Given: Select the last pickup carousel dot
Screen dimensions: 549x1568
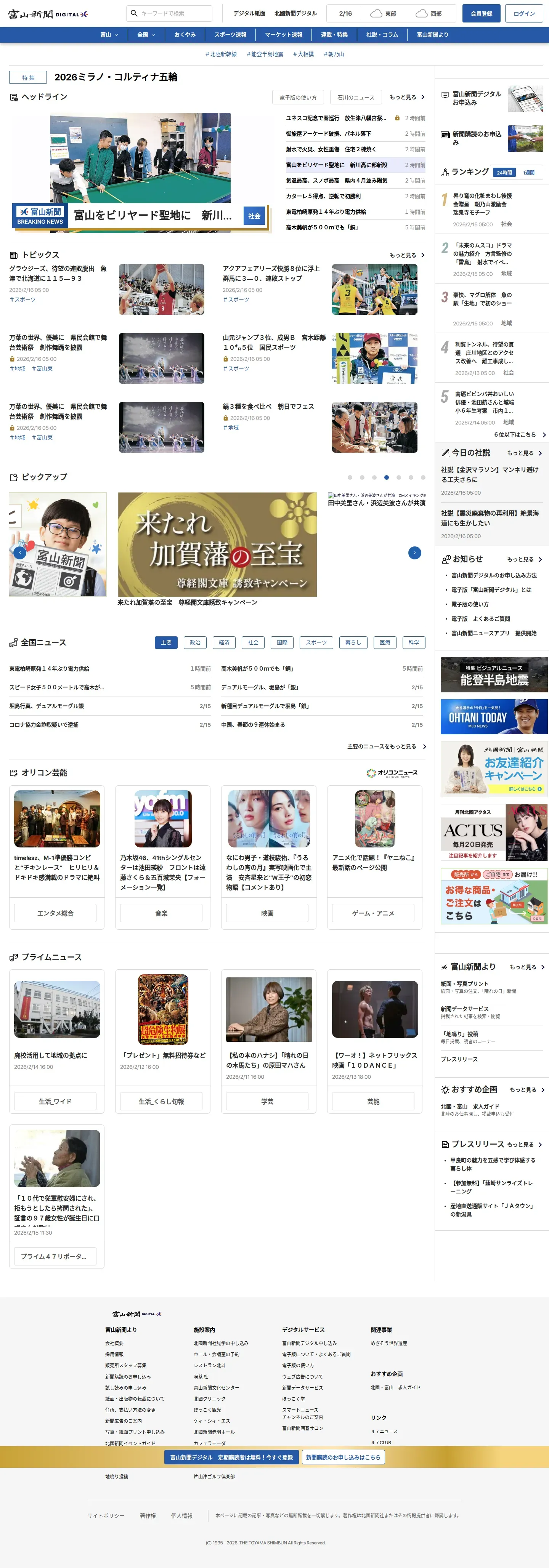Looking at the screenshot, I should click(x=423, y=478).
